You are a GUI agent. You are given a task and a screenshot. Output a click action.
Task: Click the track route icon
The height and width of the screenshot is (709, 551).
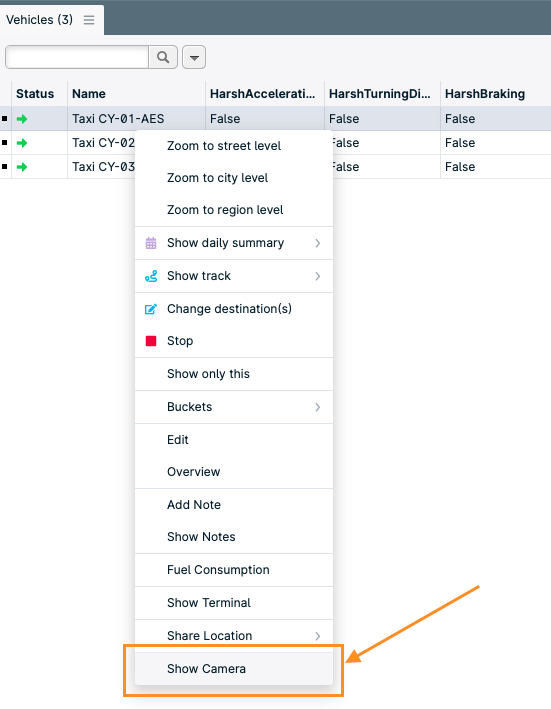coord(151,276)
